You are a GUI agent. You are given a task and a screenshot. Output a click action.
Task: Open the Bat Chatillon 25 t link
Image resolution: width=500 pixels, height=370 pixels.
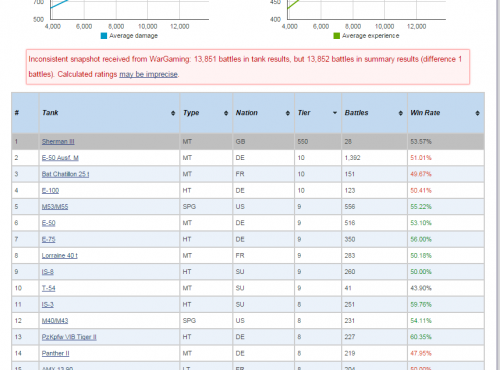65,174
